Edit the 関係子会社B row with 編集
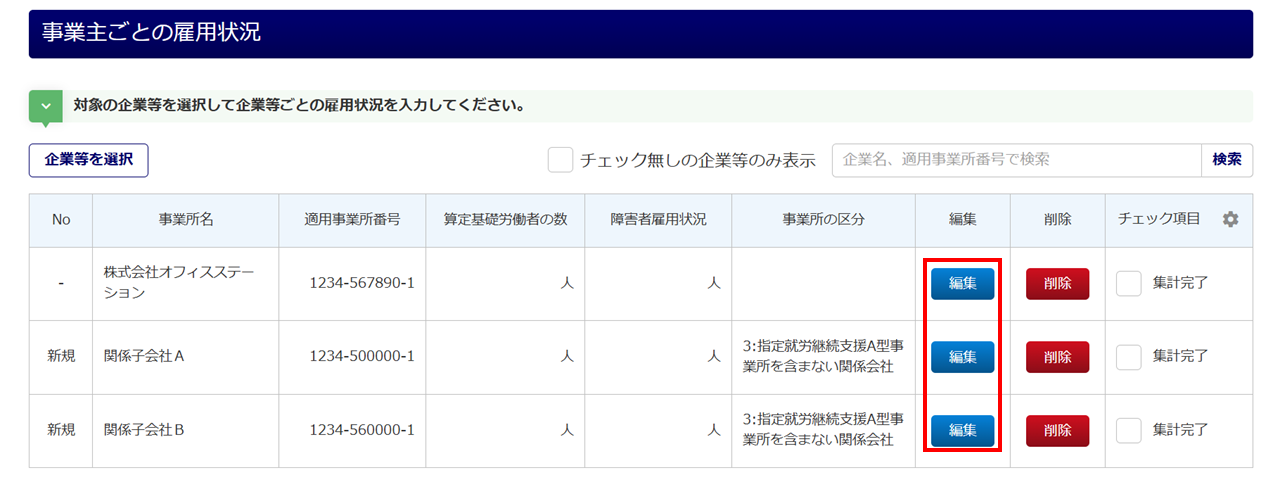 coord(962,430)
